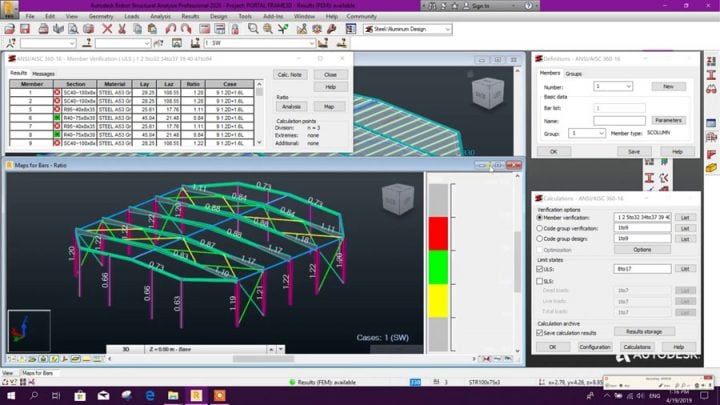720x405 pixels.
Task: Toggle the ULS limit state checkbox
Action: tap(540, 269)
